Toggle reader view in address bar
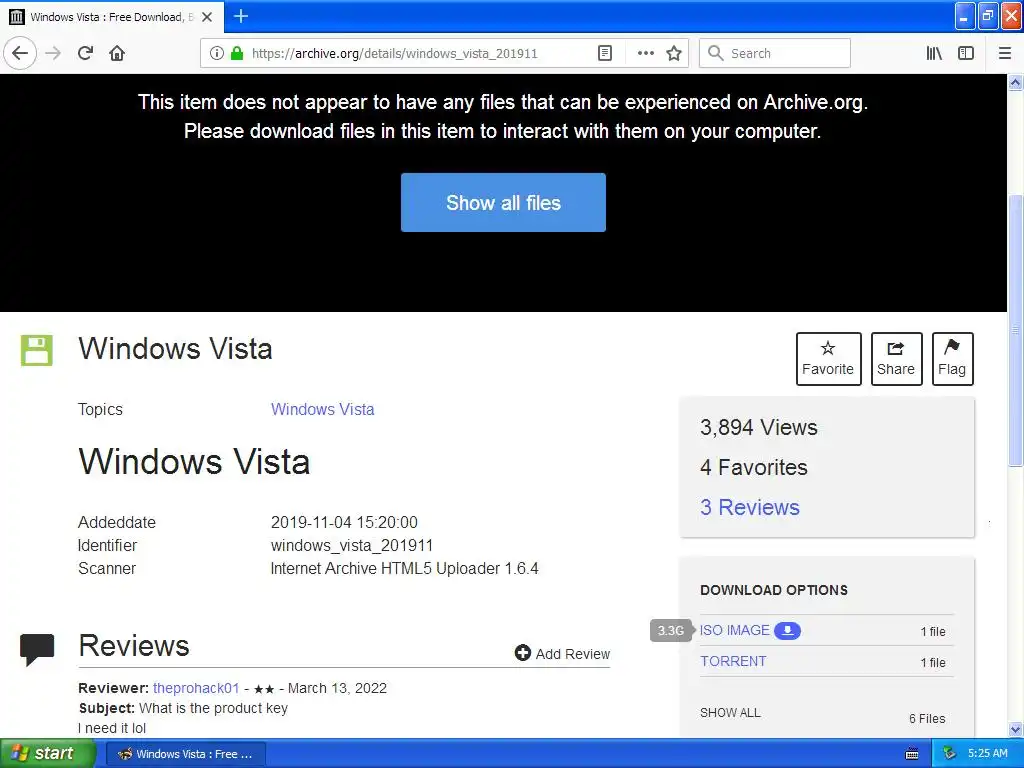 click(x=605, y=53)
